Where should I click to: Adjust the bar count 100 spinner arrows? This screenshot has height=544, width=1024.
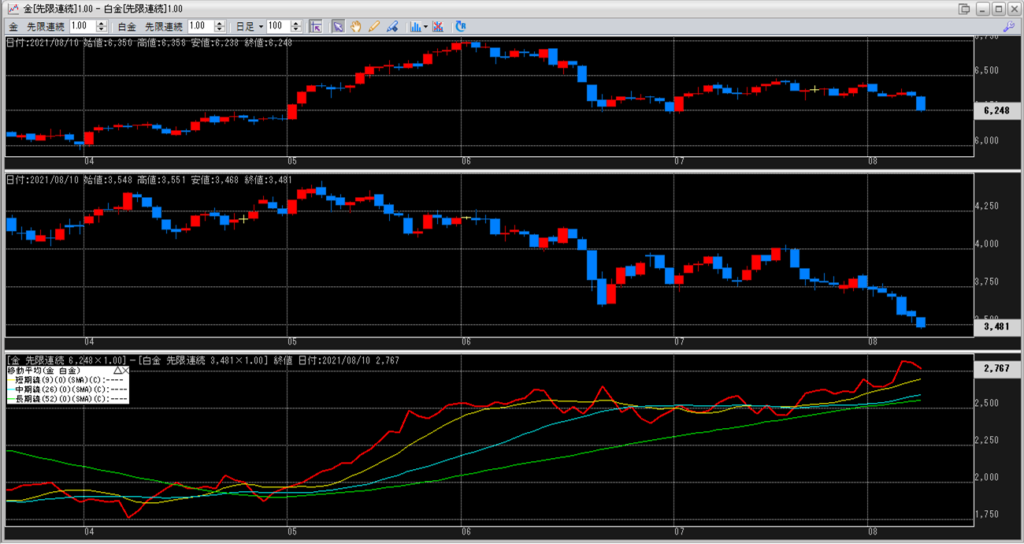(296, 25)
